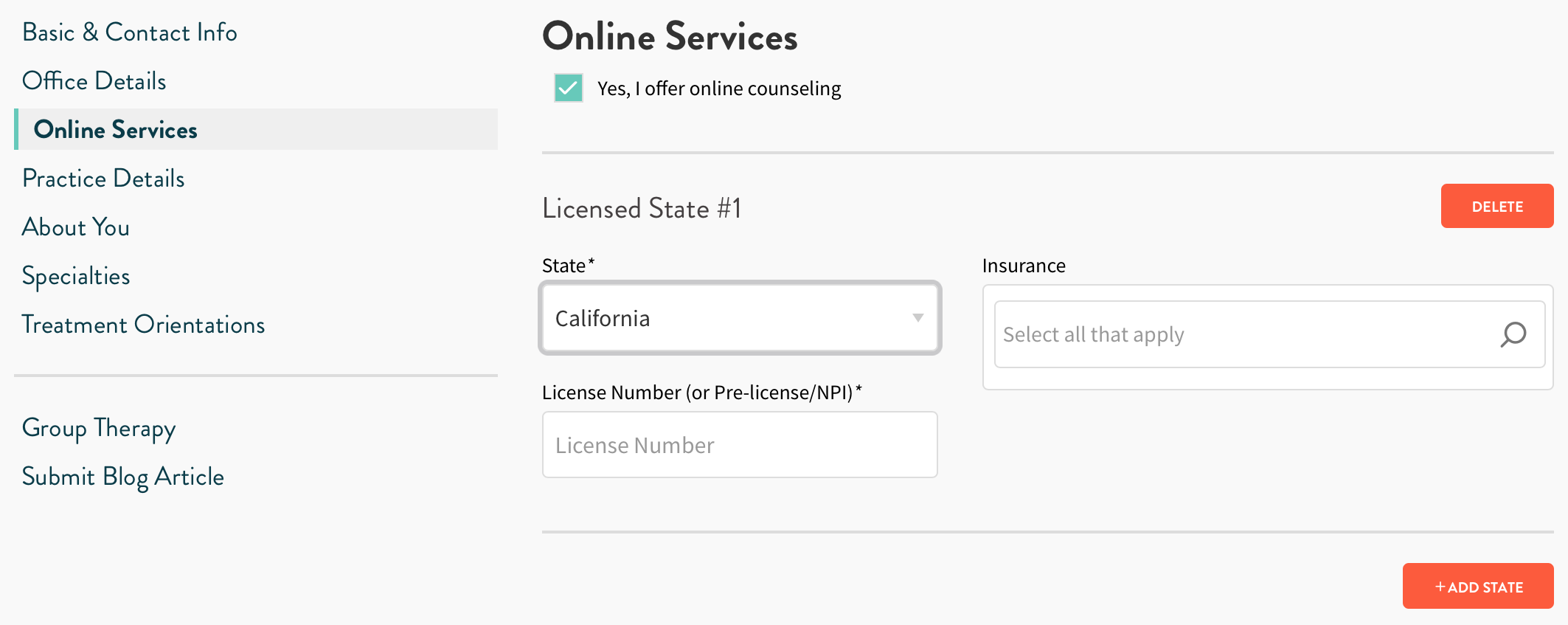The height and width of the screenshot is (625, 1568).
Task: Click the 'Yes, I offer online counseling' label
Action: coord(718,89)
